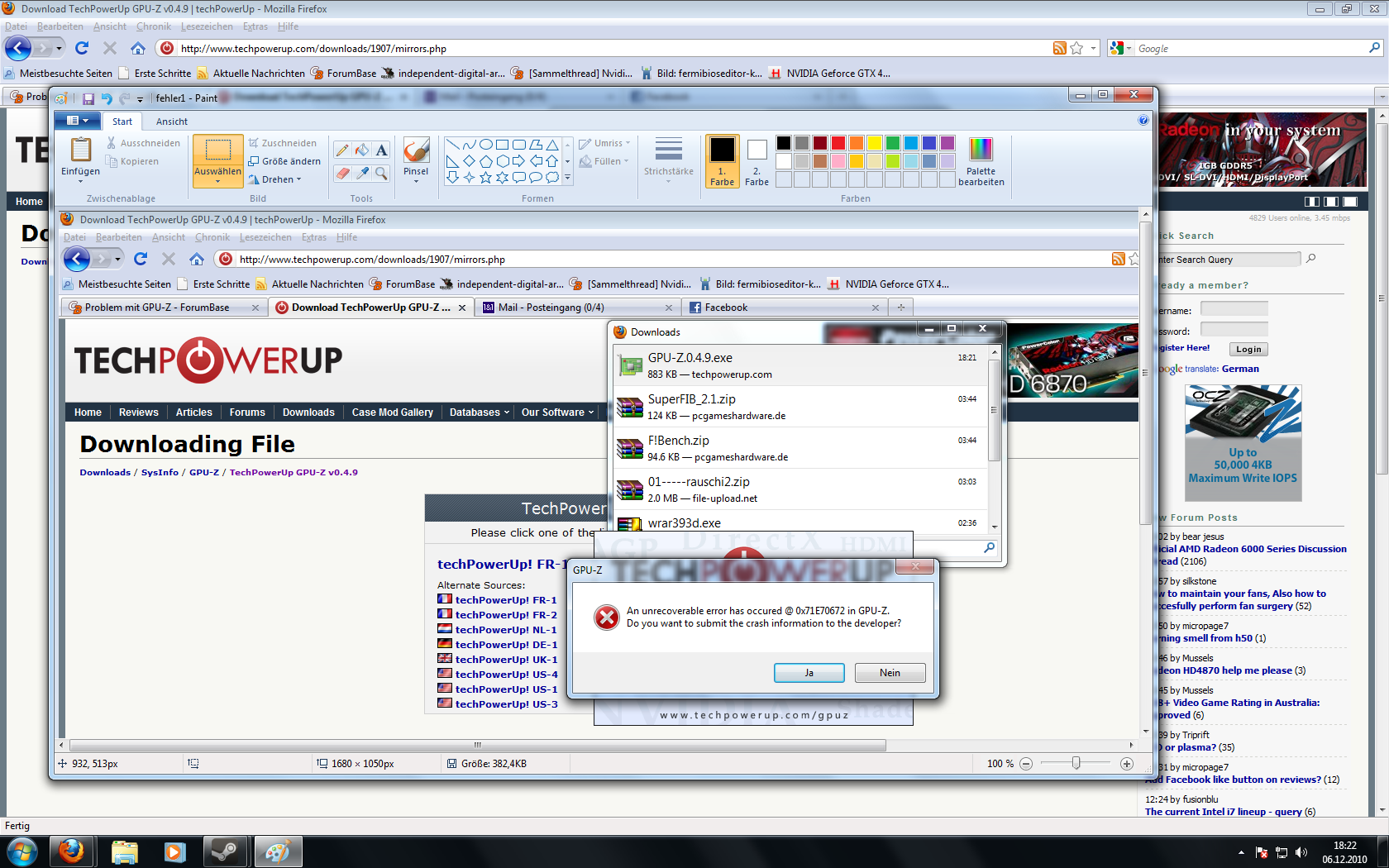Viewport: 1389px width, 868px height.
Task: Select the Fill bucket tool in Paint
Action: tap(362, 150)
